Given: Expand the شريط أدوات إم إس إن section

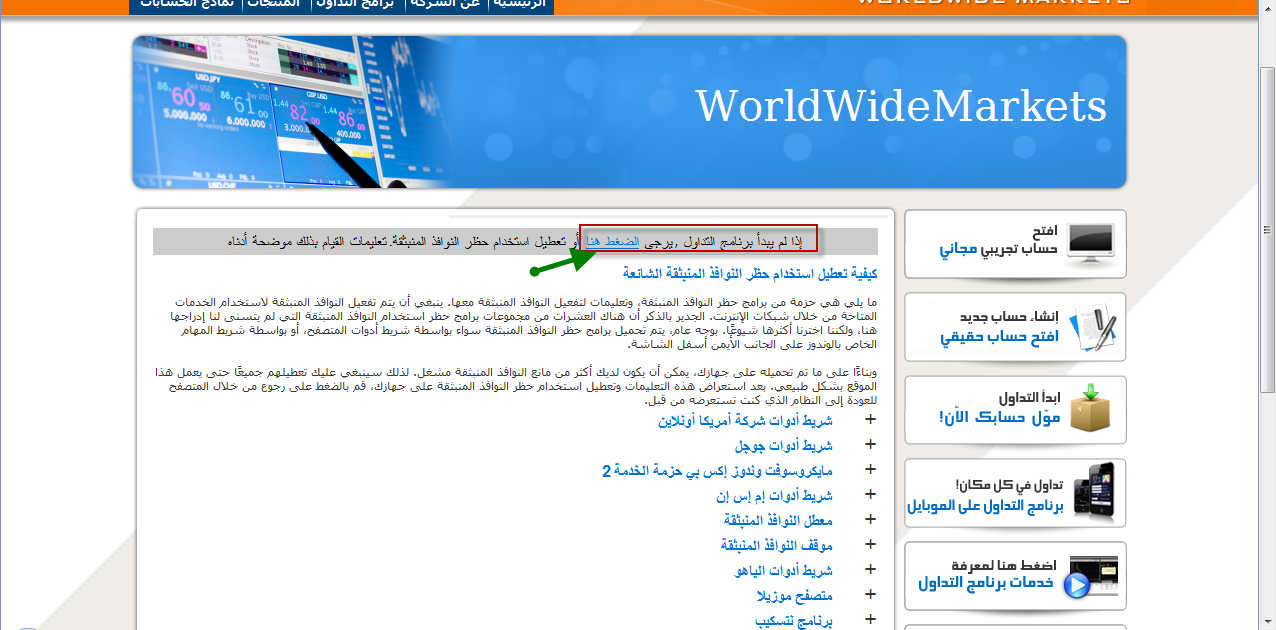Looking at the screenshot, I should point(870,495).
